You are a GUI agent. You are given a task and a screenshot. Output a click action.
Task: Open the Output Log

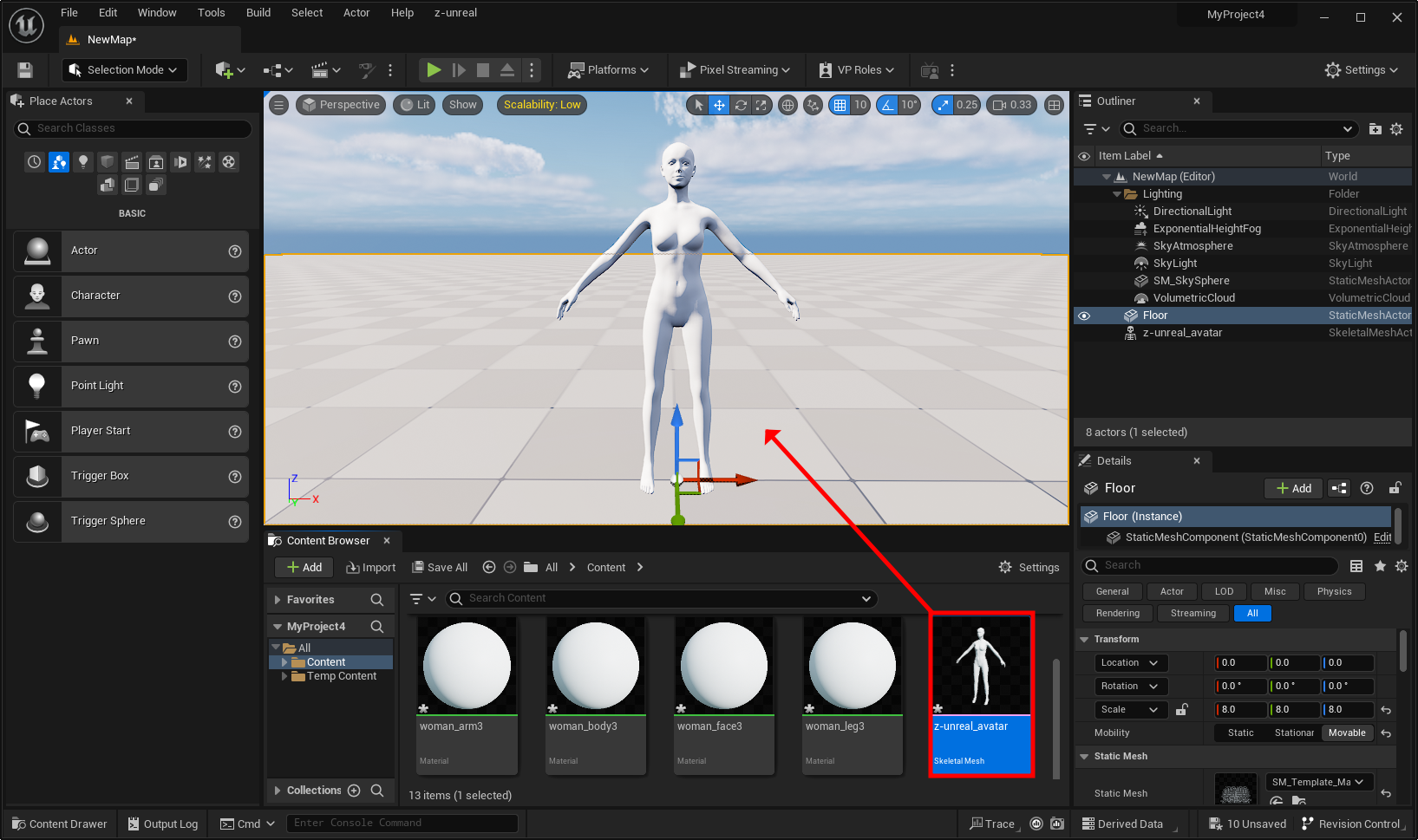[x=163, y=824]
